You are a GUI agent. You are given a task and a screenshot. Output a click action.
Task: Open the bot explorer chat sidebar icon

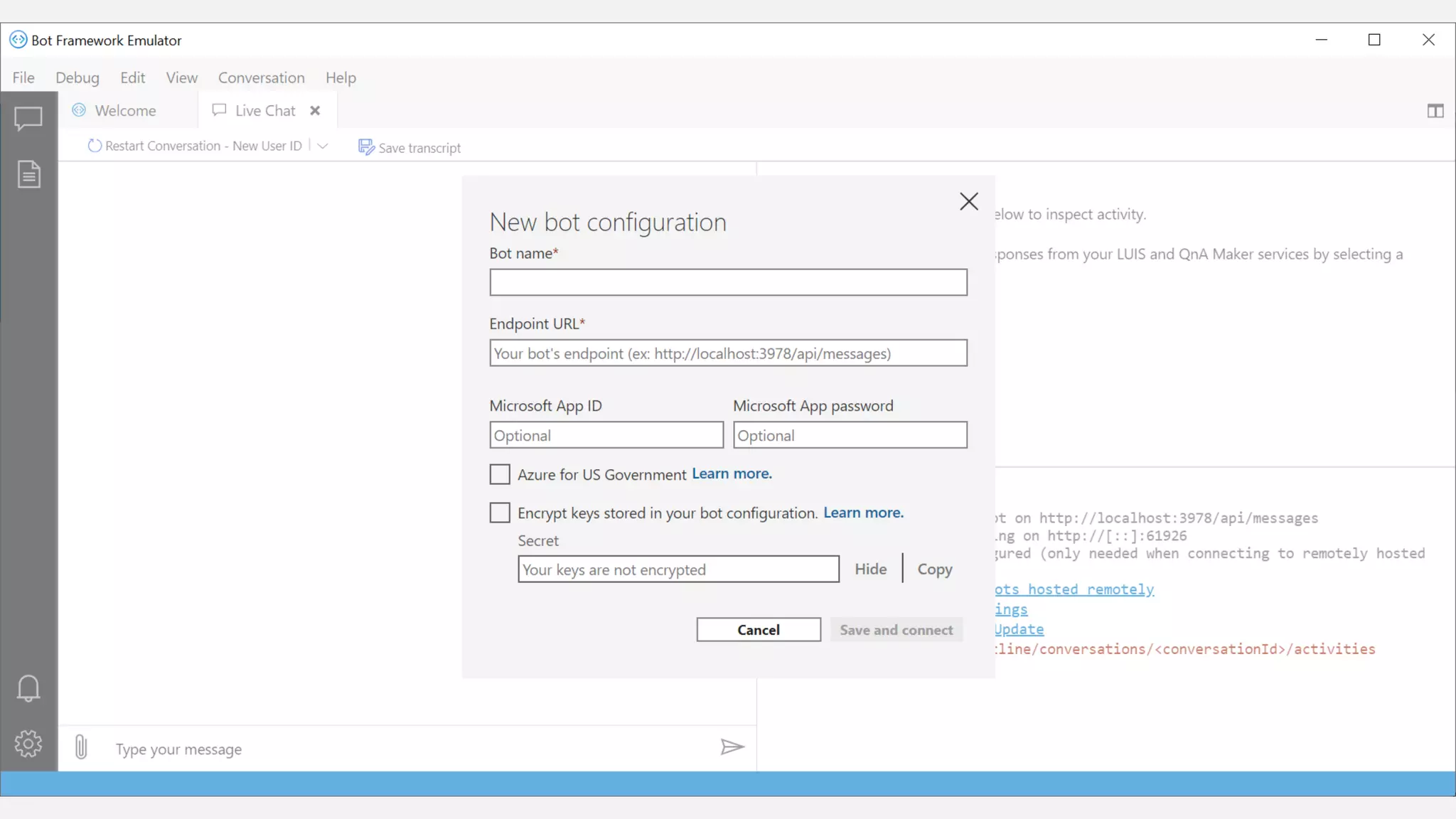pyautogui.click(x=28, y=118)
